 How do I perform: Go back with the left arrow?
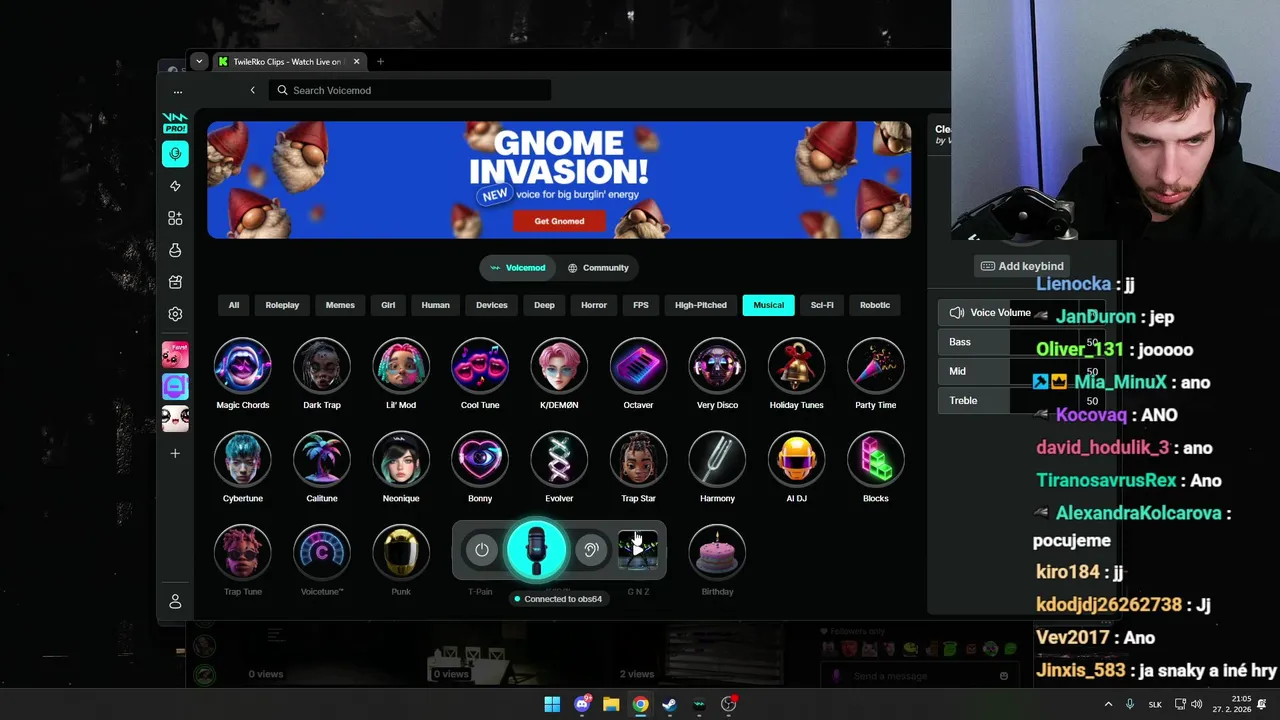(252, 90)
